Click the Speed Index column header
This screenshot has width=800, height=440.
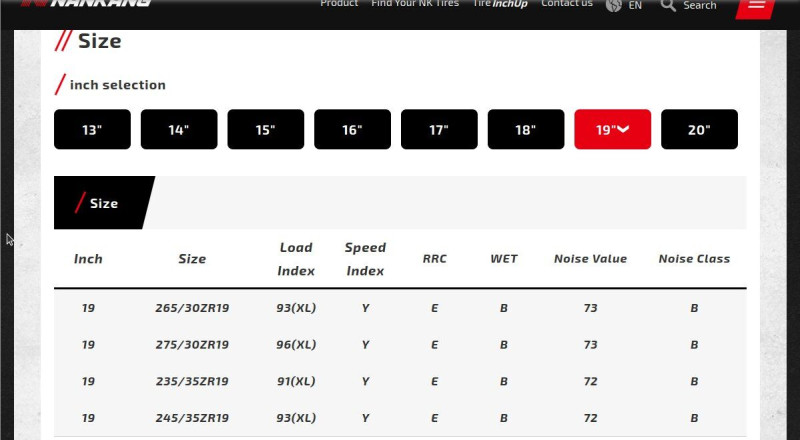click(x=365, y=259)
